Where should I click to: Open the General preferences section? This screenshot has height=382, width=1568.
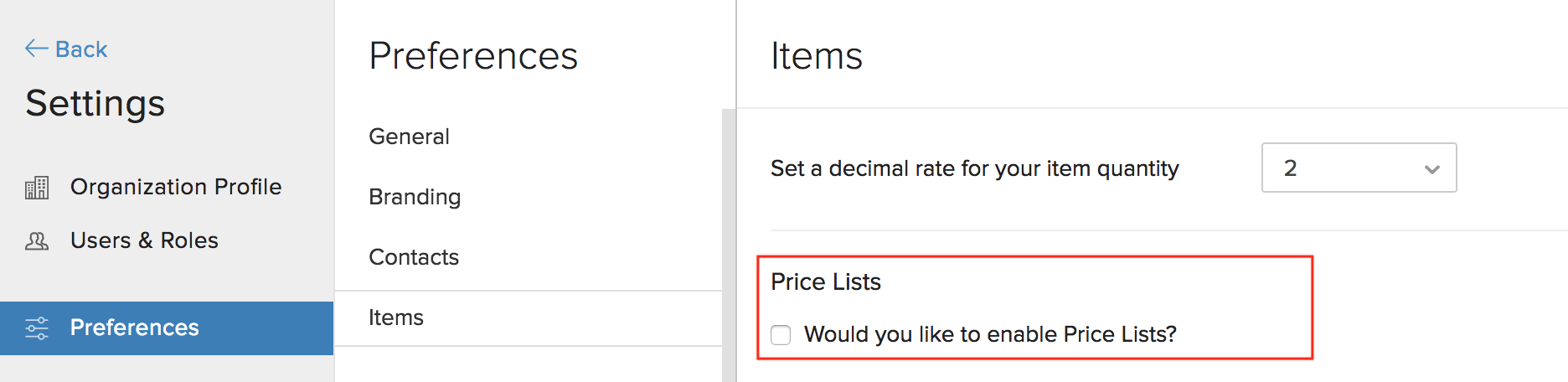coord(409,137)
